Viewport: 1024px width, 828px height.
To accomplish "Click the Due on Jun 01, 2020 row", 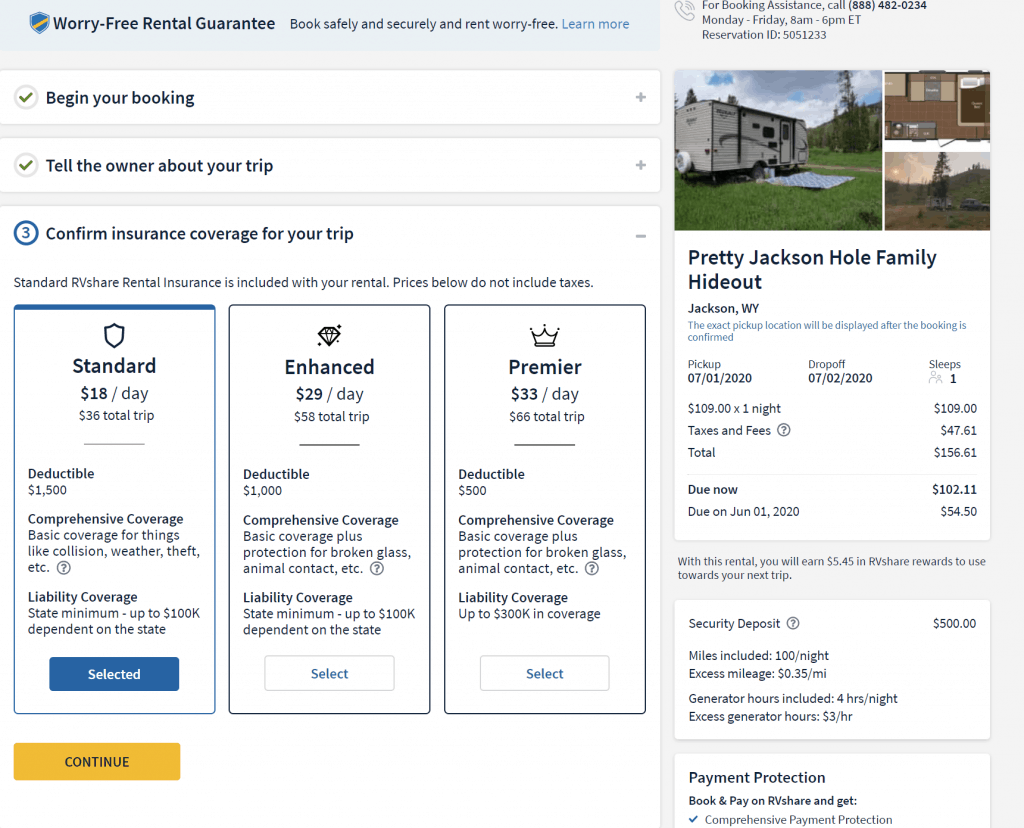I will click(x=832, y=512).
